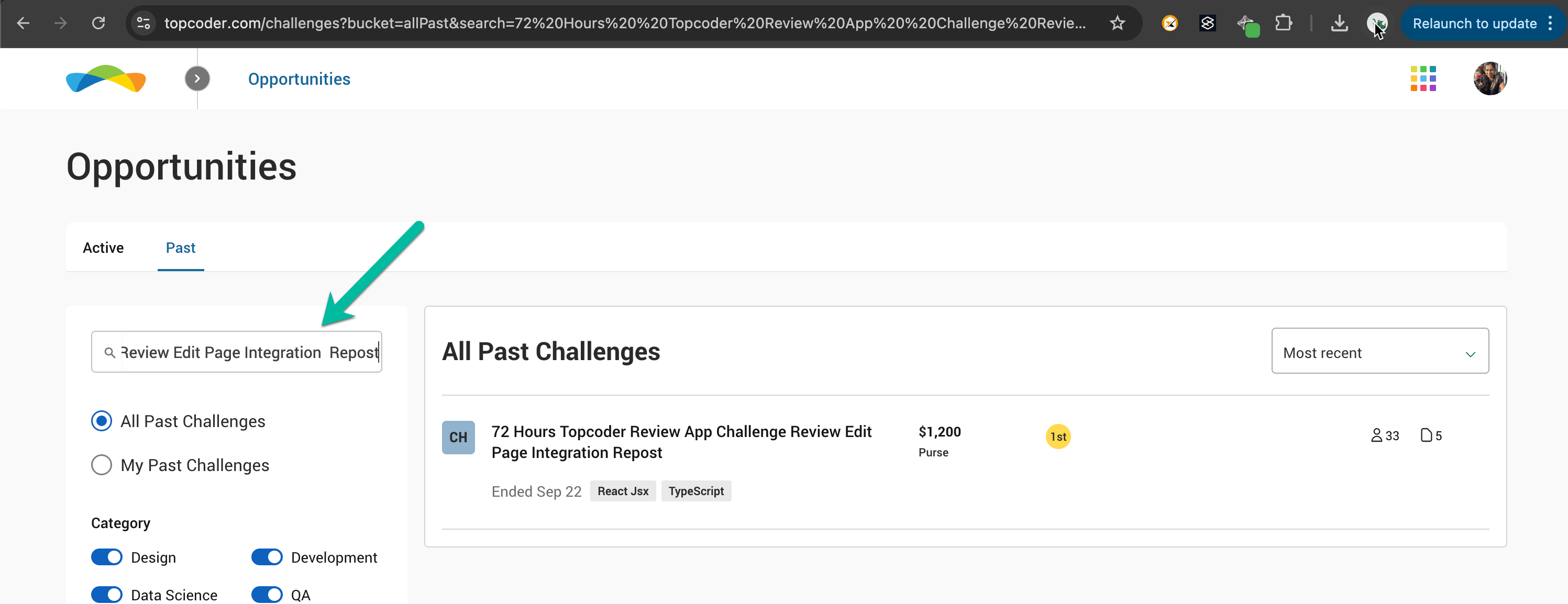Open the user profile avatar menu
The width and height of the screenshot is (1568, 604).
click(x=1489, y=79)
